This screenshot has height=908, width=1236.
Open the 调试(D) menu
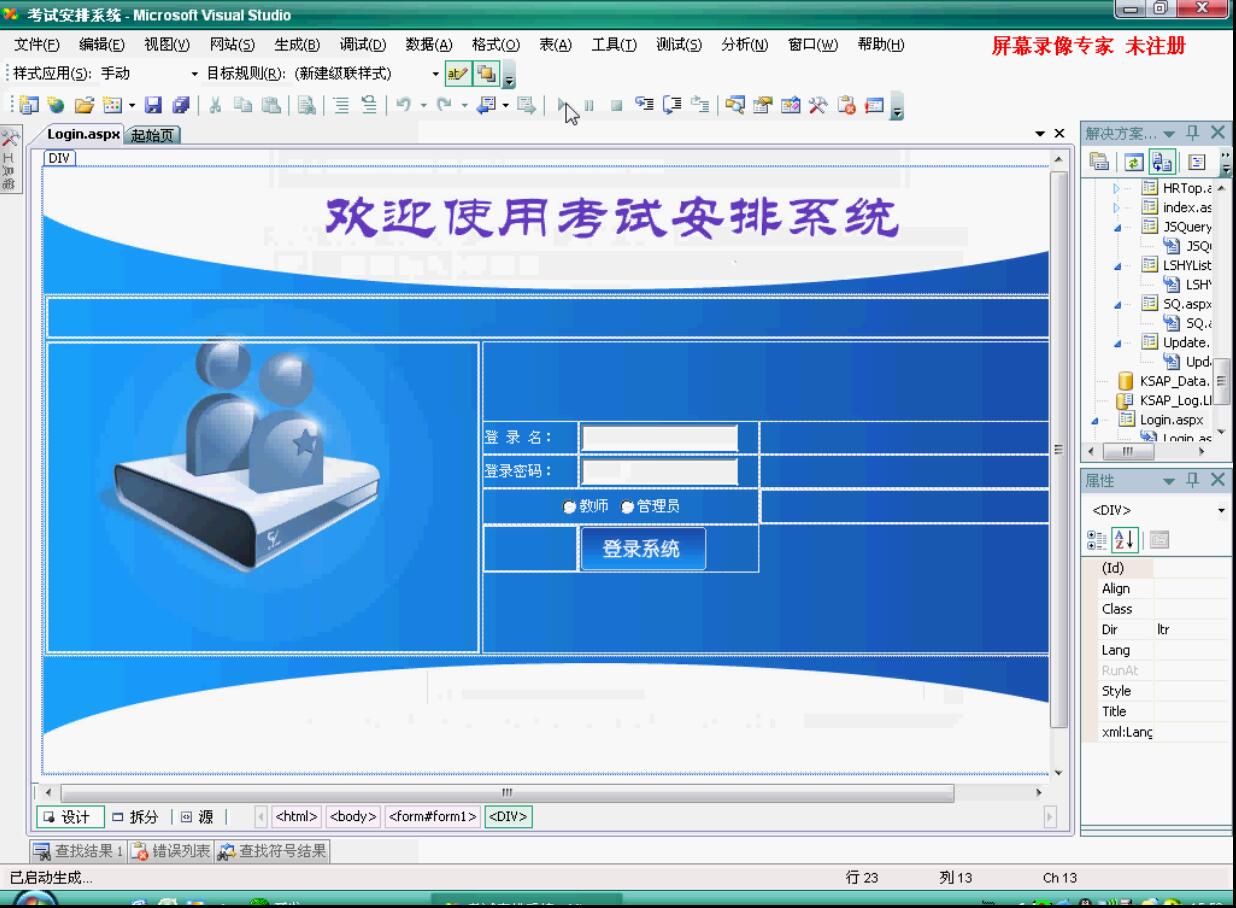363,44
